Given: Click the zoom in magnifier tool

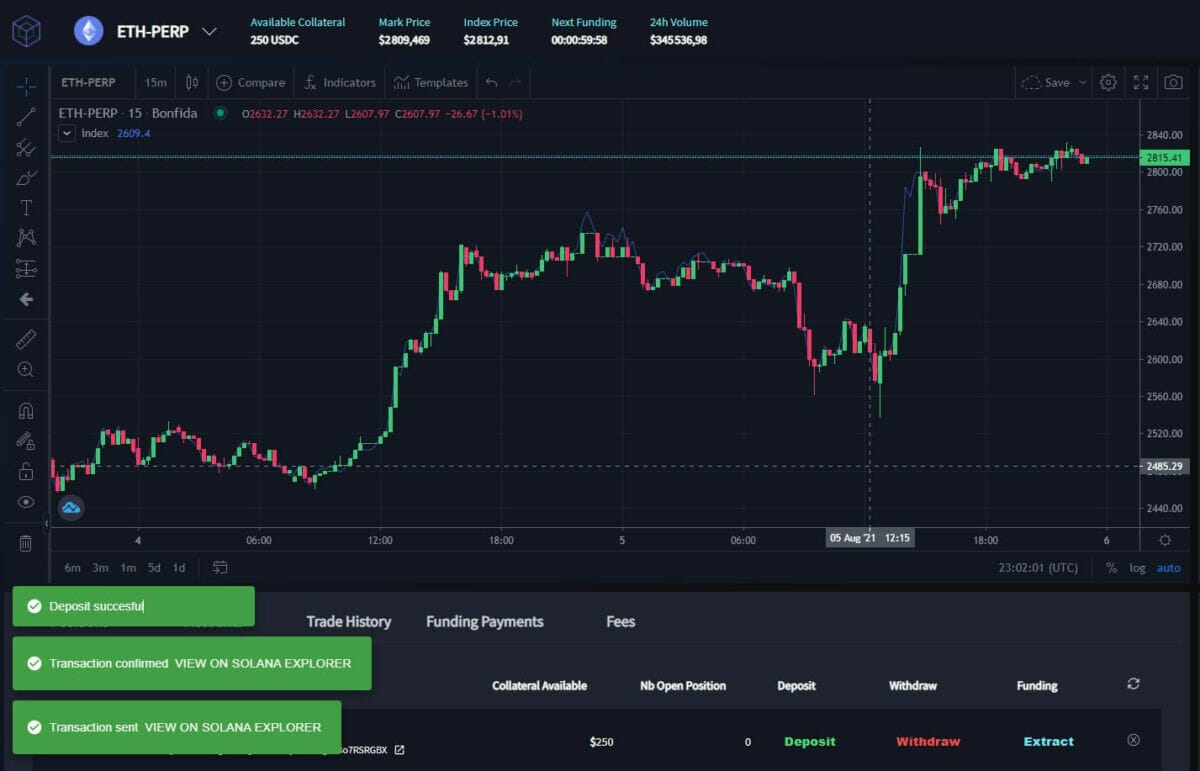Looking at the screenshot, I should [26, 369].
